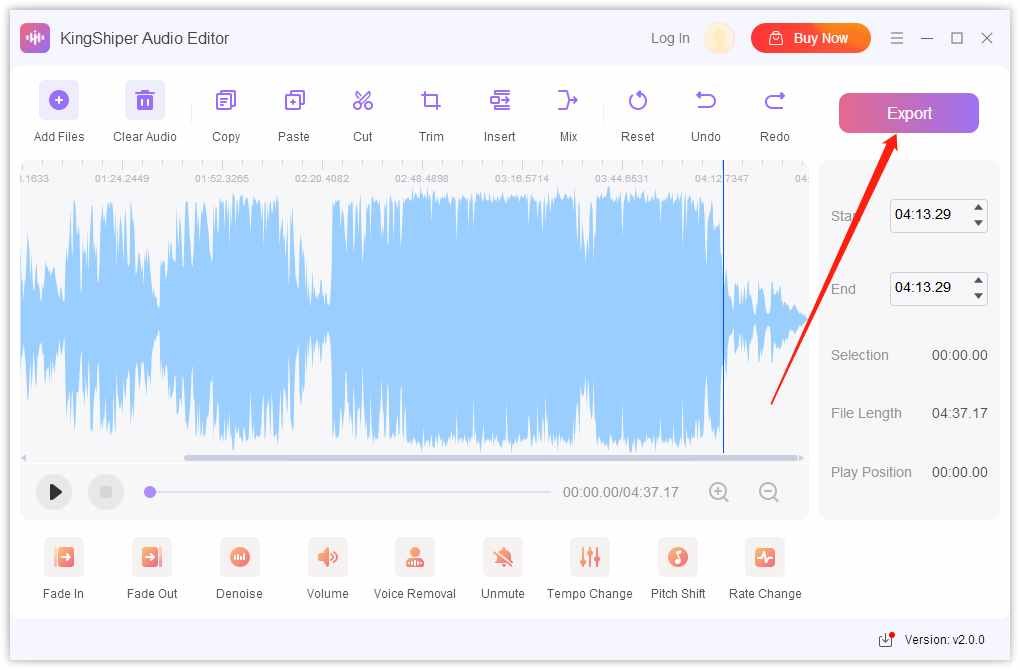Click the user avatar icon
Screen dimensions: 1020x670
719,38
